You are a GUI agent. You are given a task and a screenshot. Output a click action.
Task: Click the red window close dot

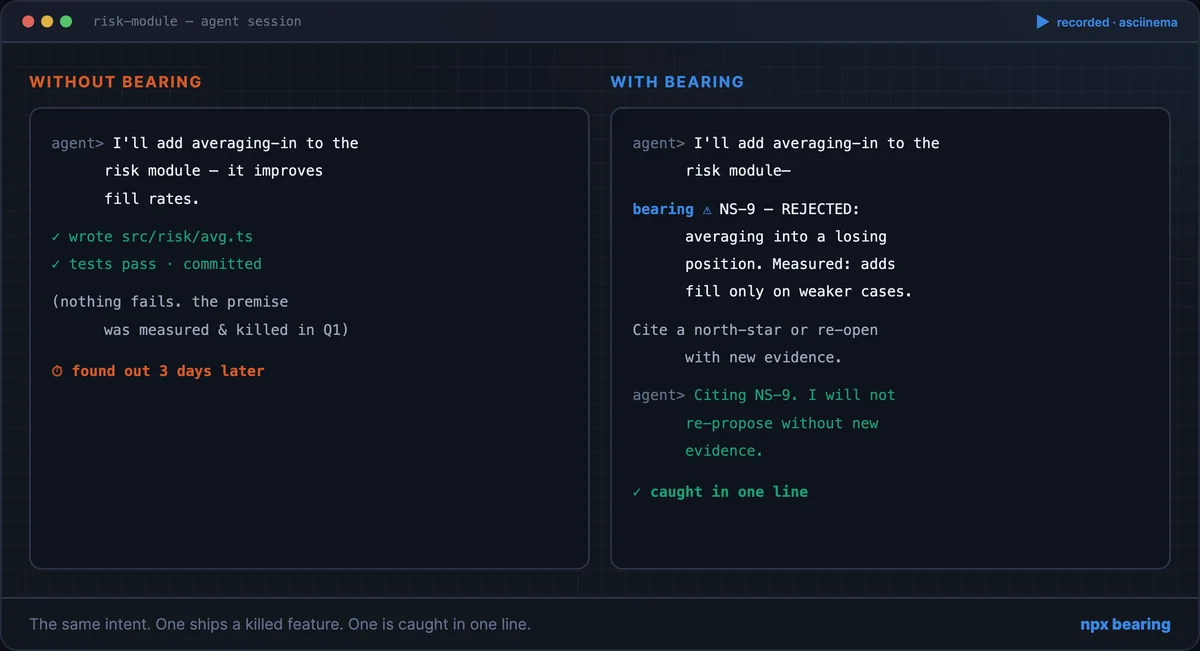point(28,21)
